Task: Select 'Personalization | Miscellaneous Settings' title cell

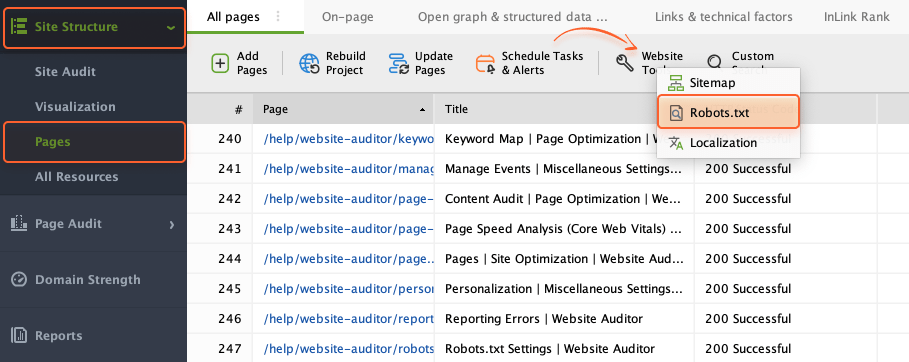Action: (564, 289)
